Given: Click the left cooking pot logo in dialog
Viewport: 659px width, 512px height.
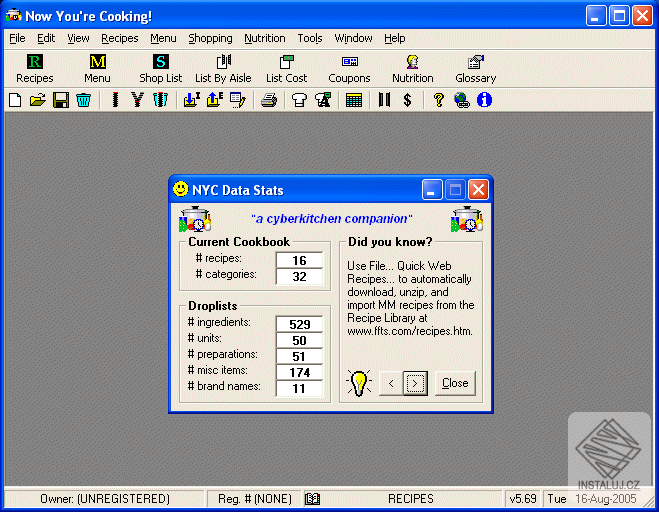Looking at the screenshot, I should click(195, 219).
